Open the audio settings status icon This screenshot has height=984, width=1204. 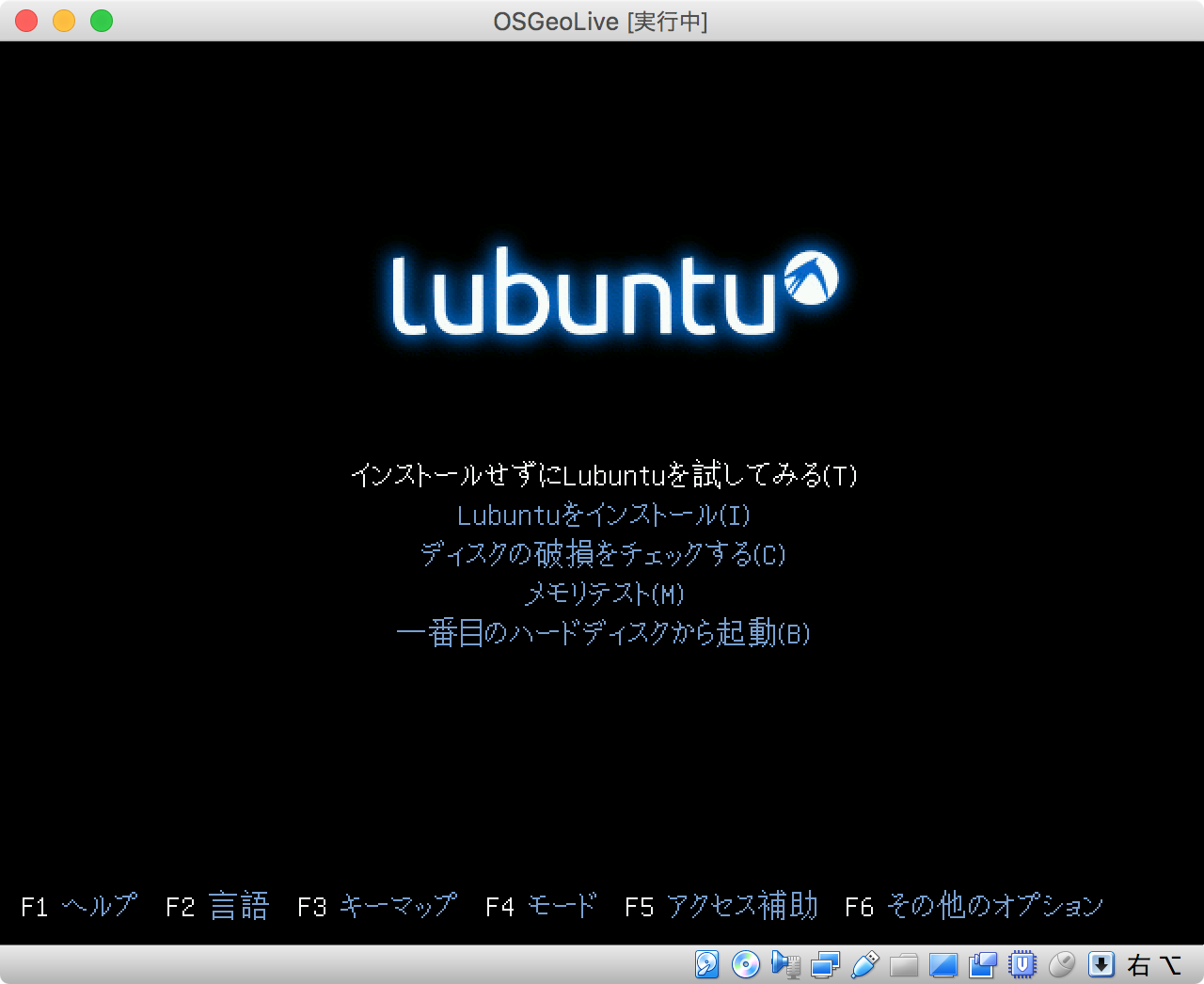(784, 964)
